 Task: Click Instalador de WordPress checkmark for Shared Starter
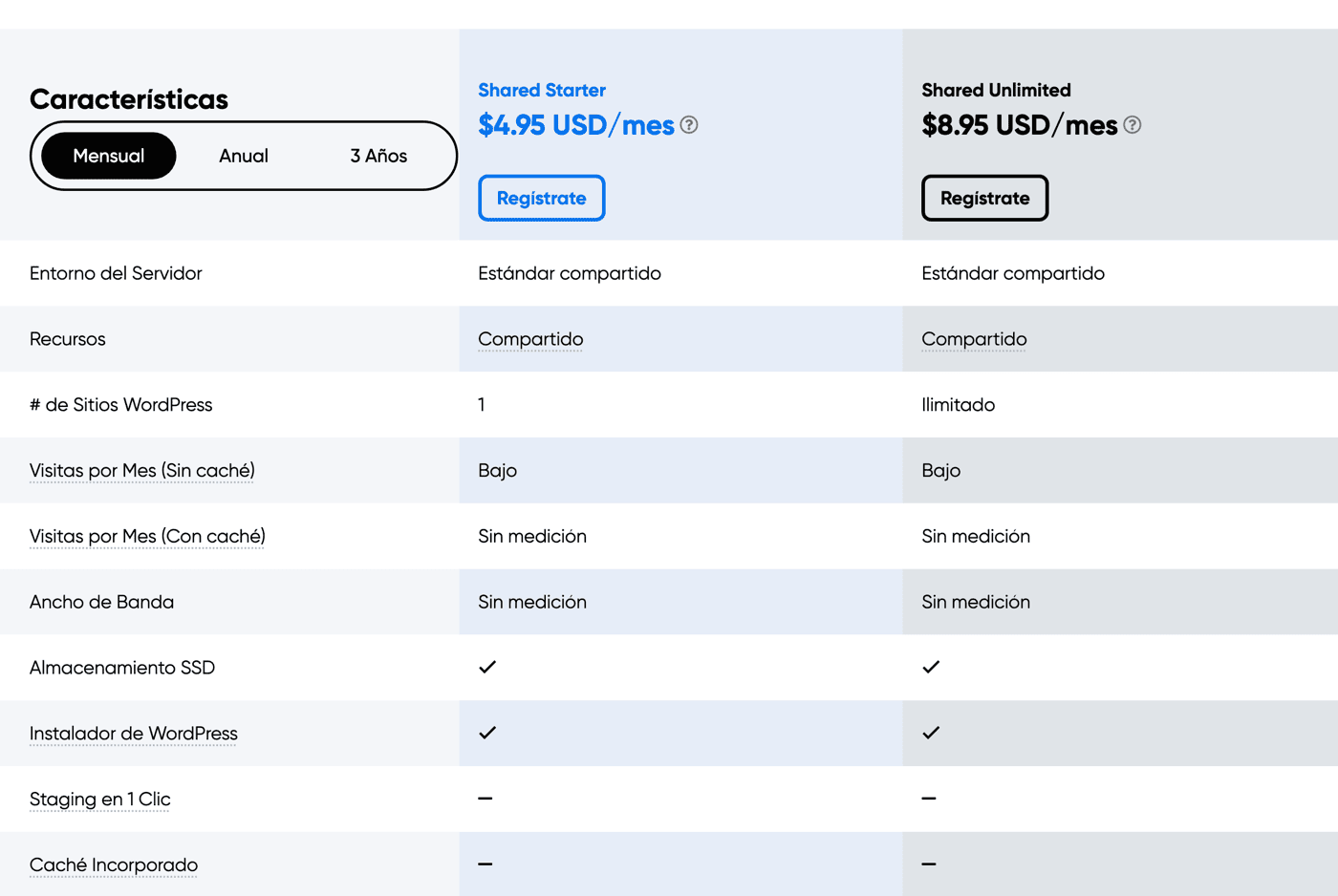(x=487, y=733)
